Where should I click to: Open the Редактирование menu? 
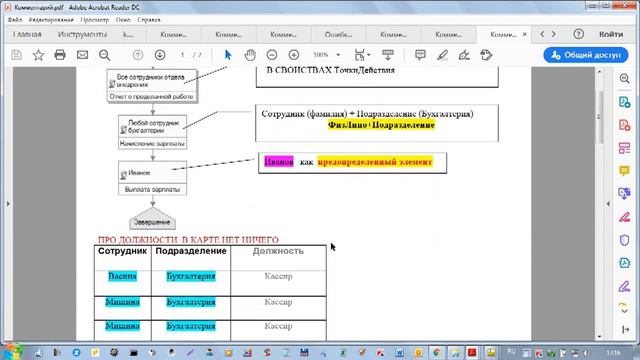[51, 20]
